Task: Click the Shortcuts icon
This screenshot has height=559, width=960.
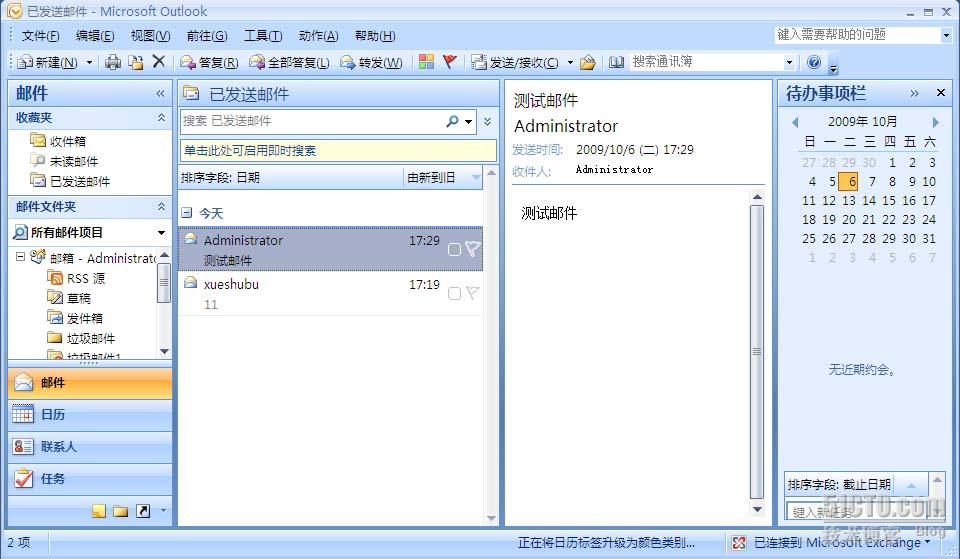Action: coord(143,511)
